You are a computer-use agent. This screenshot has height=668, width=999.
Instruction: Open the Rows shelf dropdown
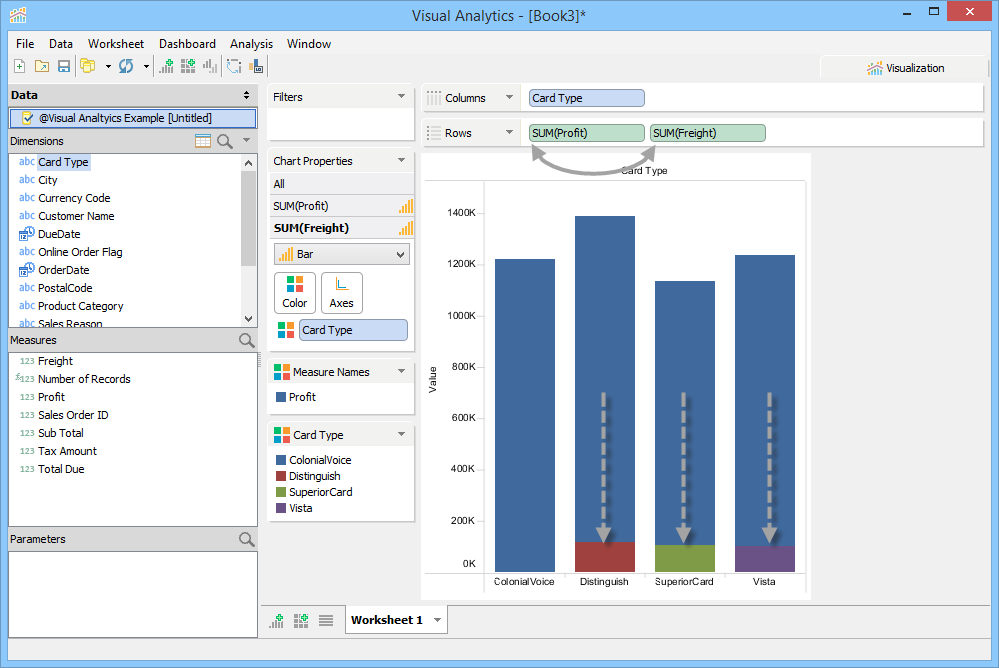coord(509,132)
